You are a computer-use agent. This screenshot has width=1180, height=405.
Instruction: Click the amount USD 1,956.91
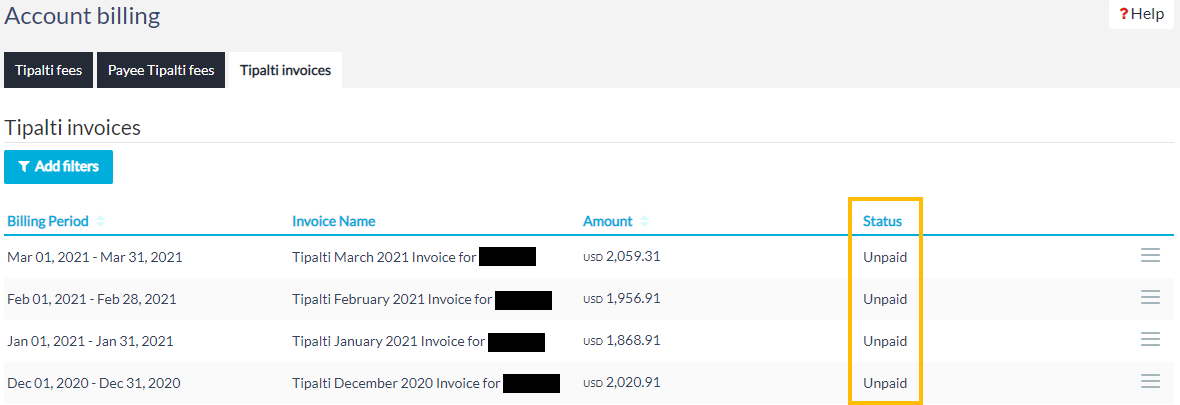pos(622,298)
